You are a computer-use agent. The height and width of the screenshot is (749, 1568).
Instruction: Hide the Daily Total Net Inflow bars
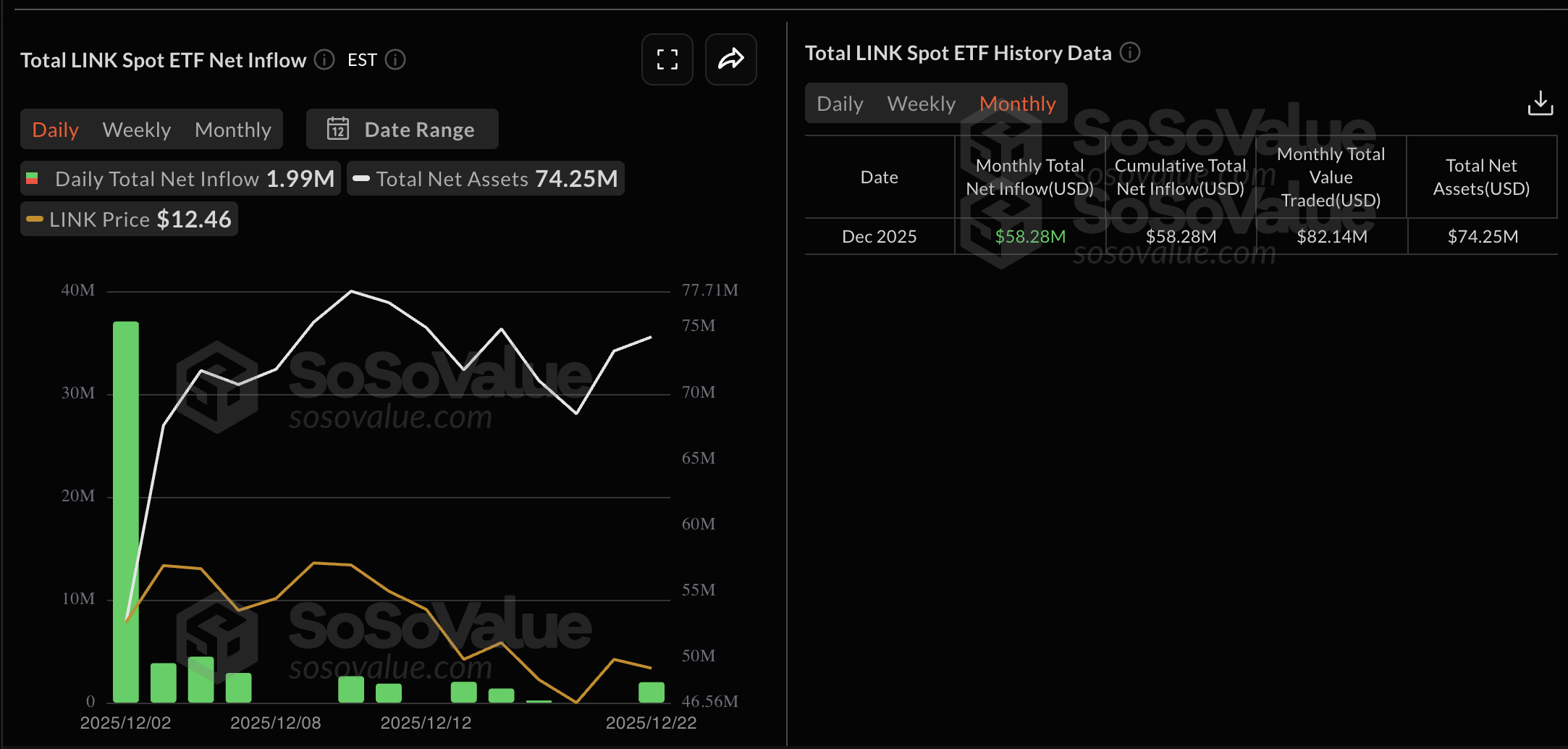click(x=180, y=178)
